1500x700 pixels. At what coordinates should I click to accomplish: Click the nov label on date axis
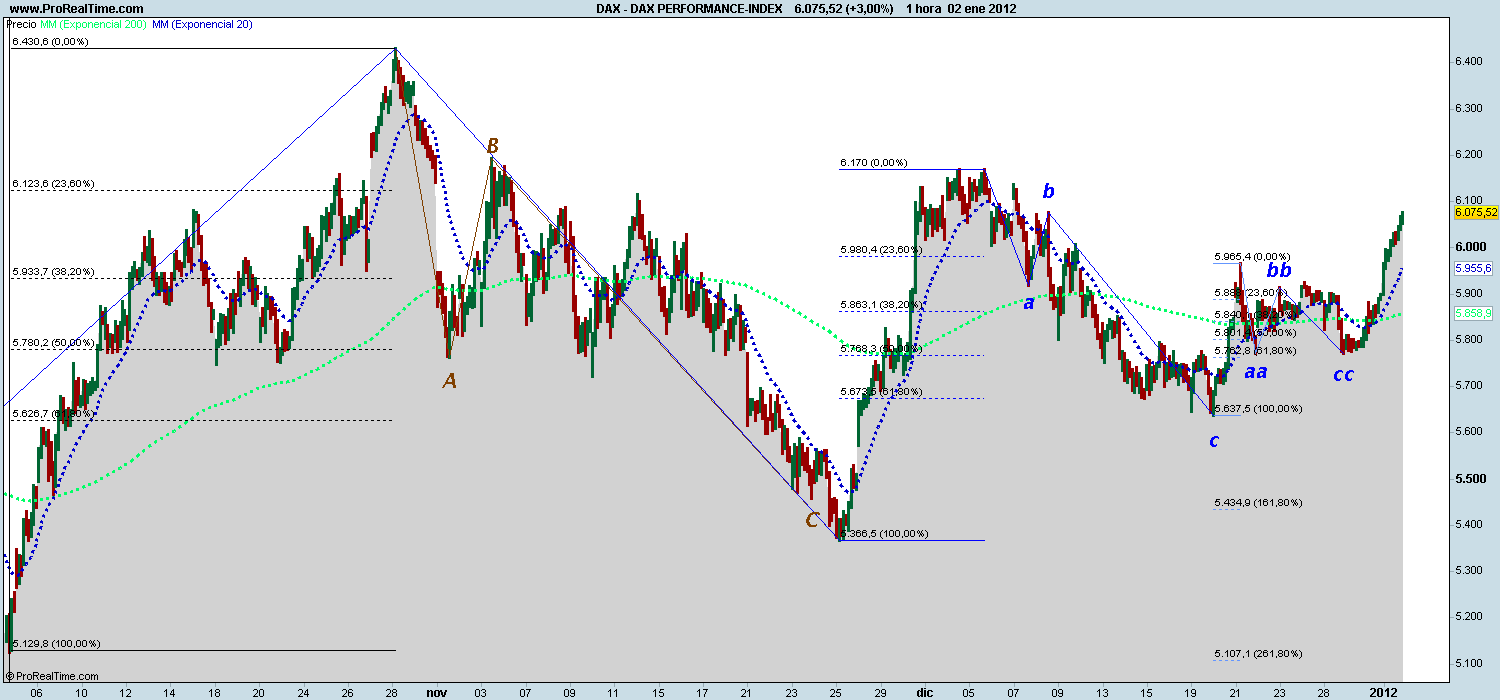click(435, 691)
